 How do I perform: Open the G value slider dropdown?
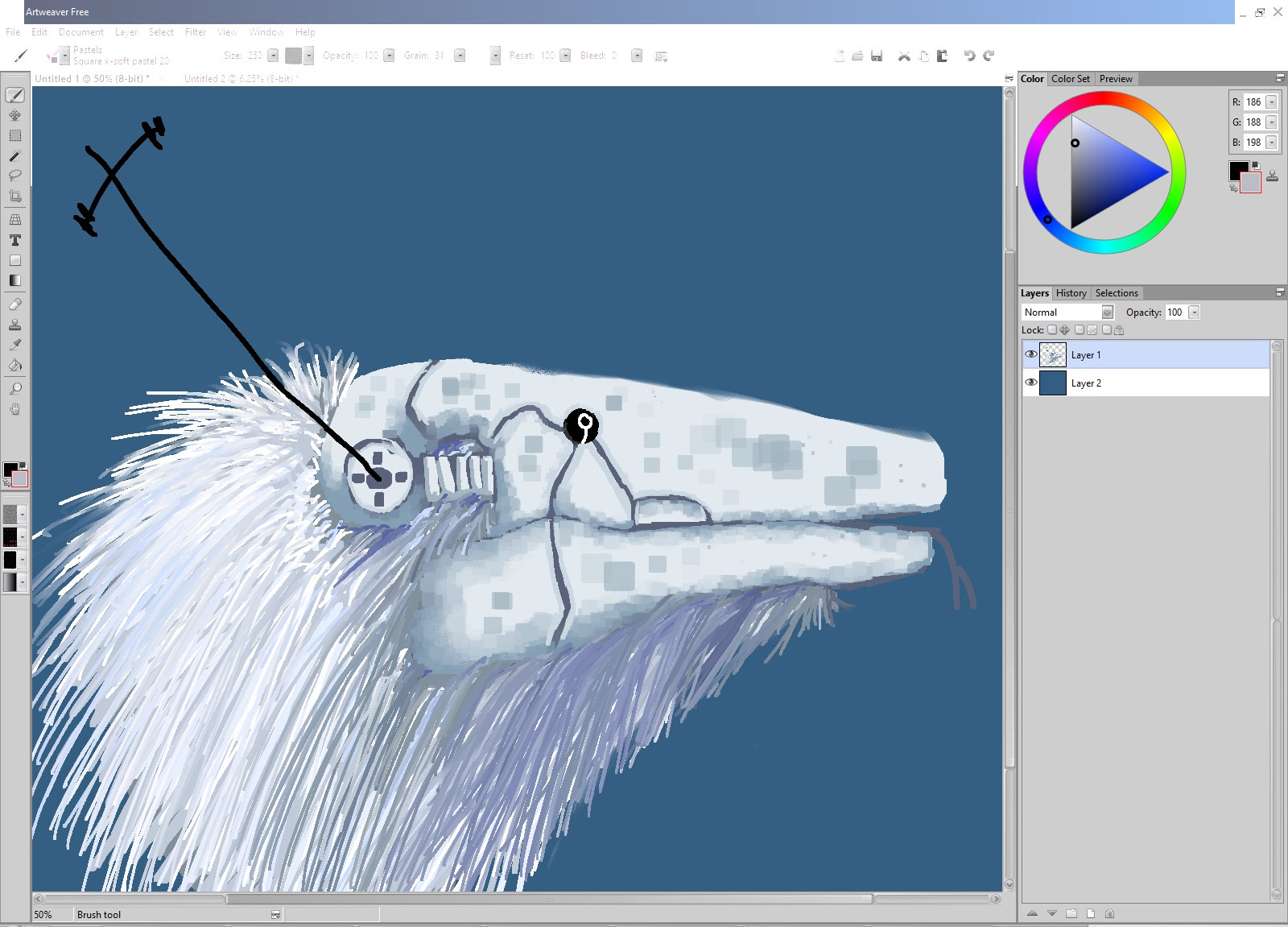click(1271, 122)
